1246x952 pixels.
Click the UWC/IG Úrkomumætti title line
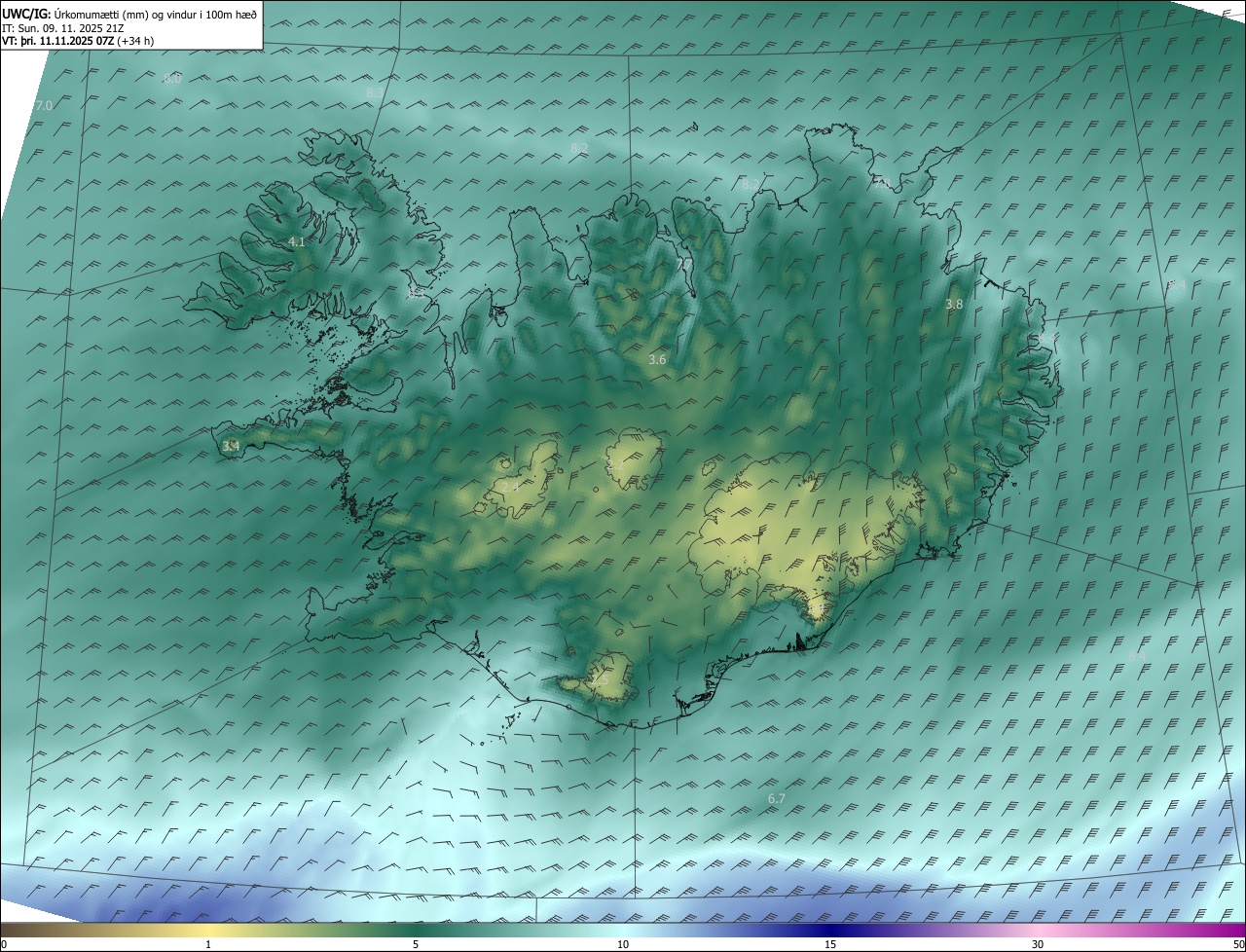coord(129,14)
